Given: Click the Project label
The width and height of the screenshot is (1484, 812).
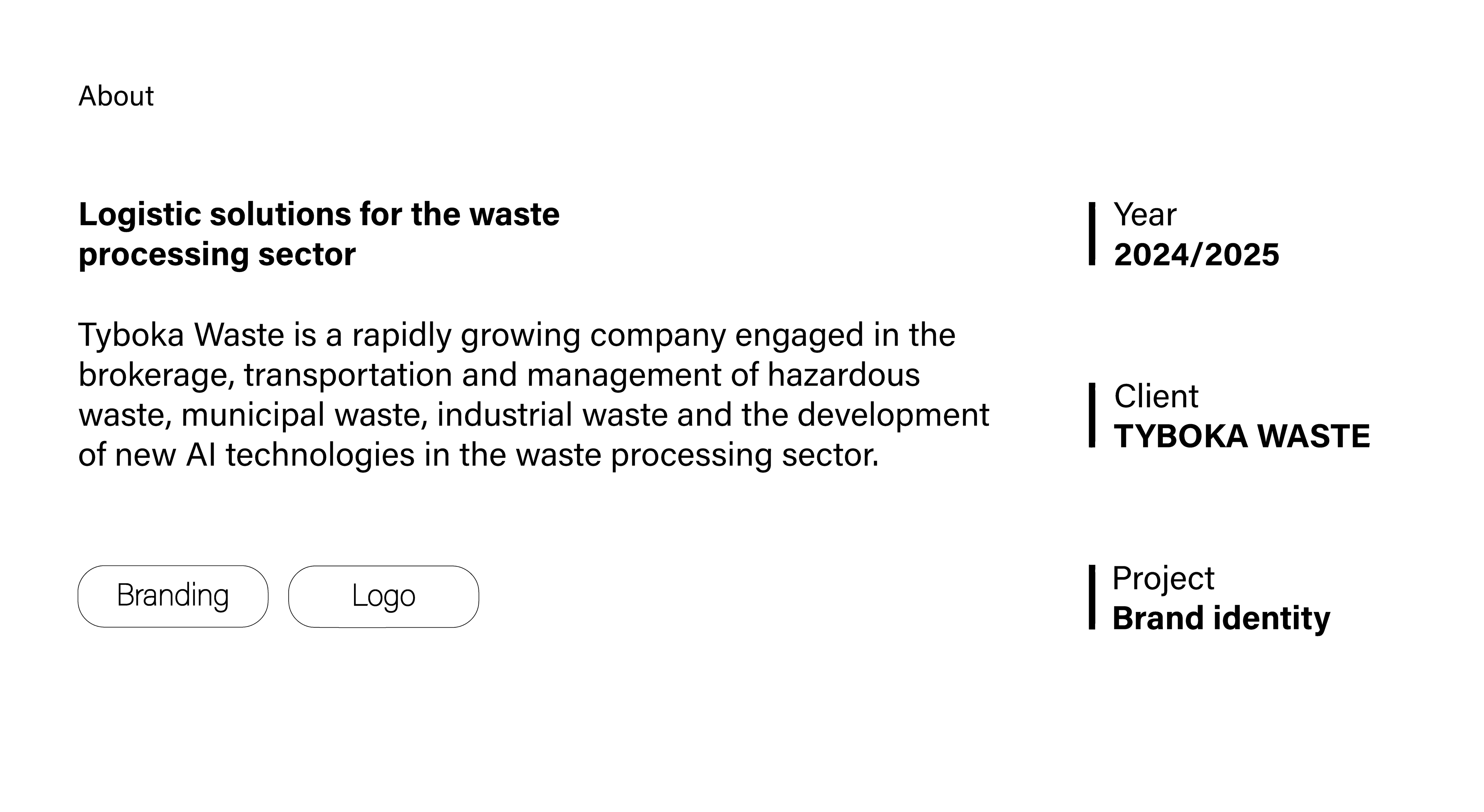Looking at the screenshot, I should tap(1163, 579).
